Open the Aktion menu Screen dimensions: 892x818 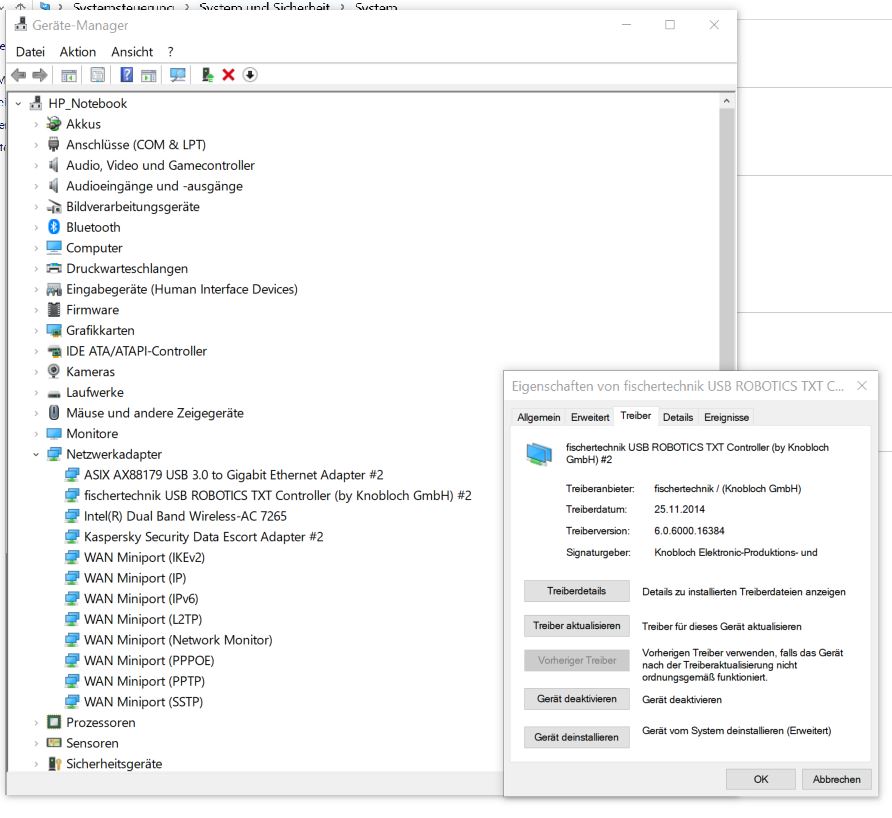tap(77, 51)
